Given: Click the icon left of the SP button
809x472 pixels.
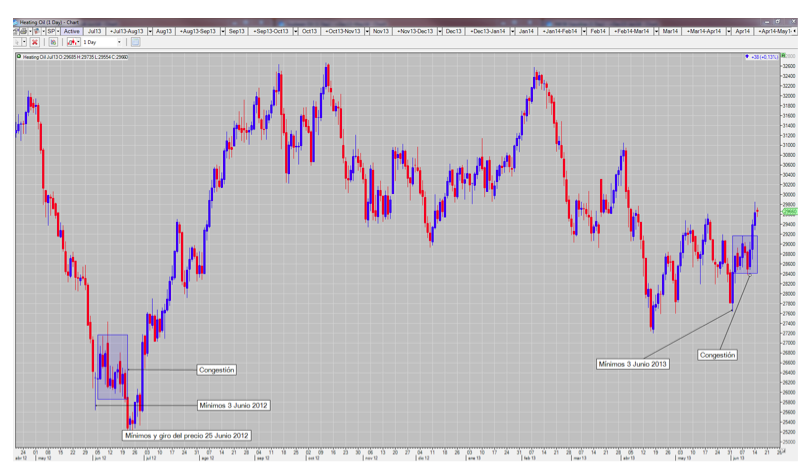Looking at the screenshot, I should (x=37, y=31).
